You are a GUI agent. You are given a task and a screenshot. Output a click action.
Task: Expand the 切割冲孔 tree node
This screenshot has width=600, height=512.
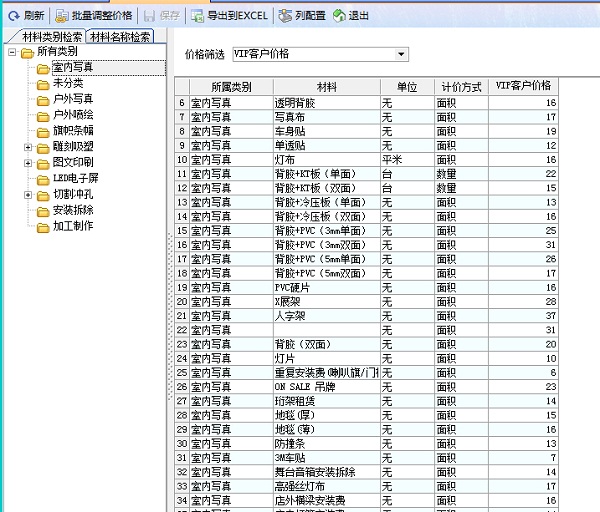[28, 195]
